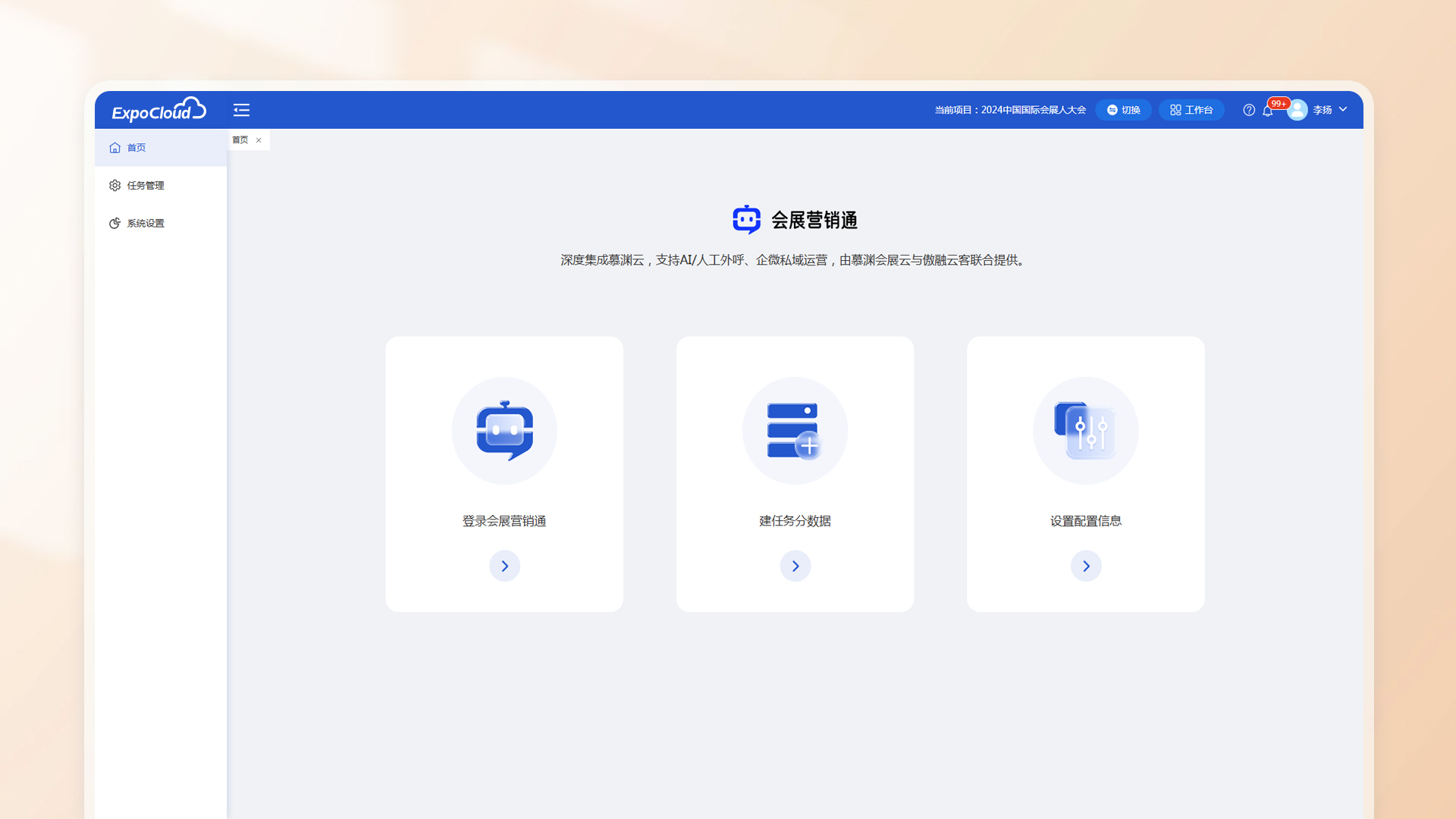Expand the 李扬 user dropdown arrow

coord(1343,110)
